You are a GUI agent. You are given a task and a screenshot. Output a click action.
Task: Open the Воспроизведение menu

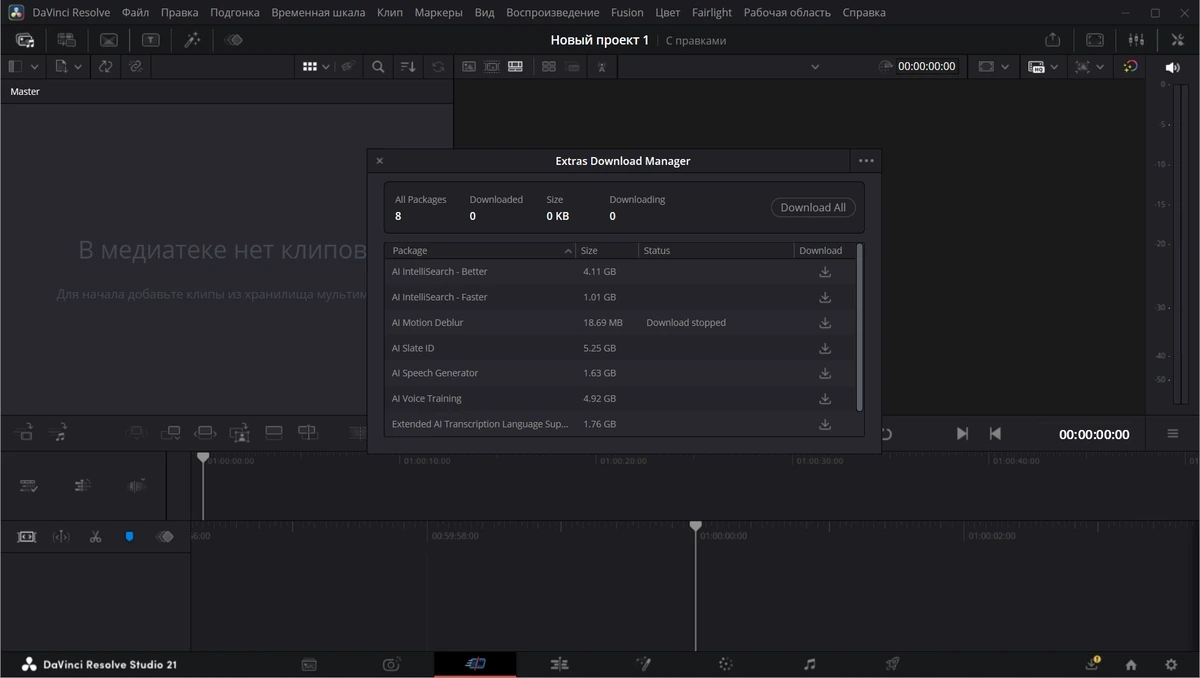click(553, 13)
